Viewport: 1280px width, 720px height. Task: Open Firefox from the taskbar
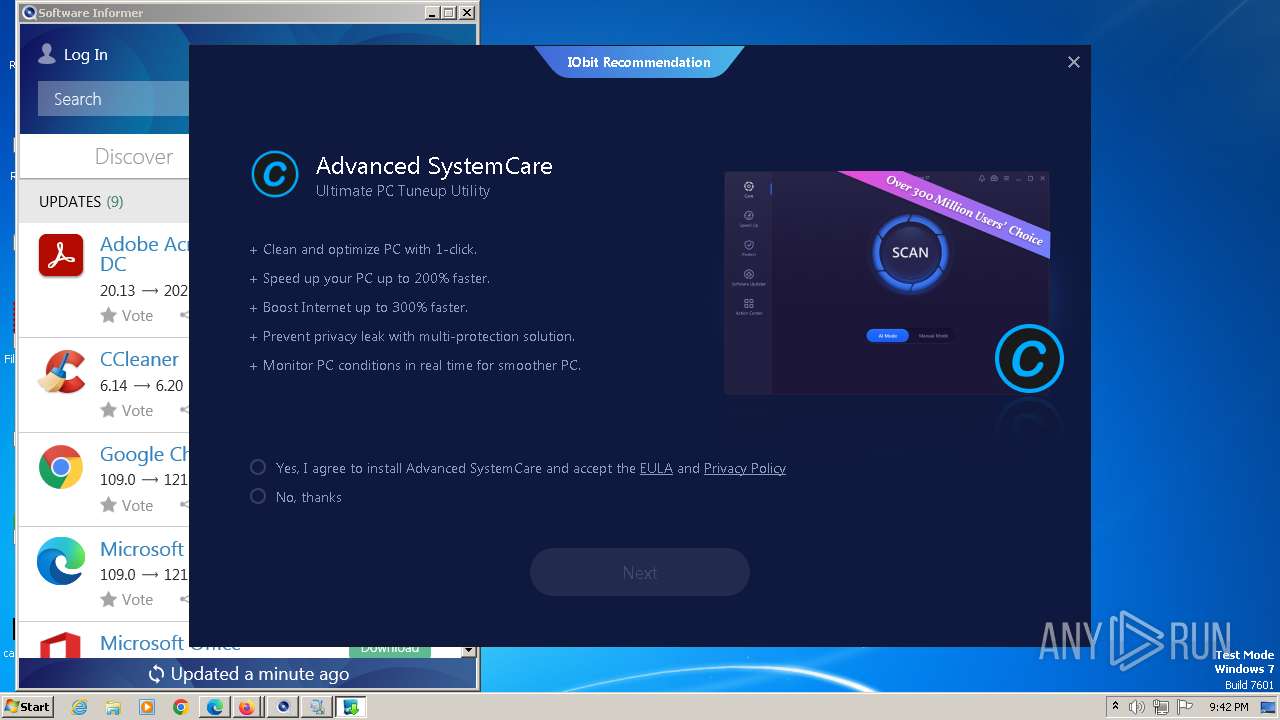[246, 707]
